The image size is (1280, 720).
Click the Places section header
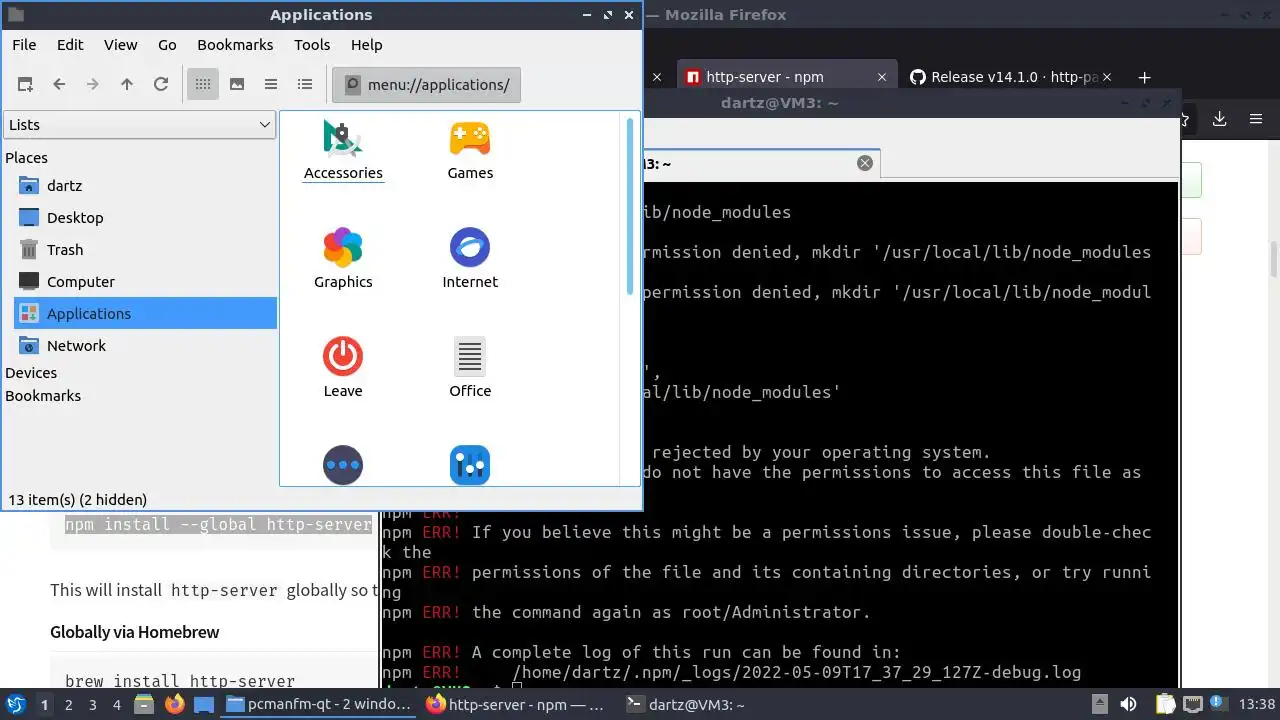click(26, 158)
